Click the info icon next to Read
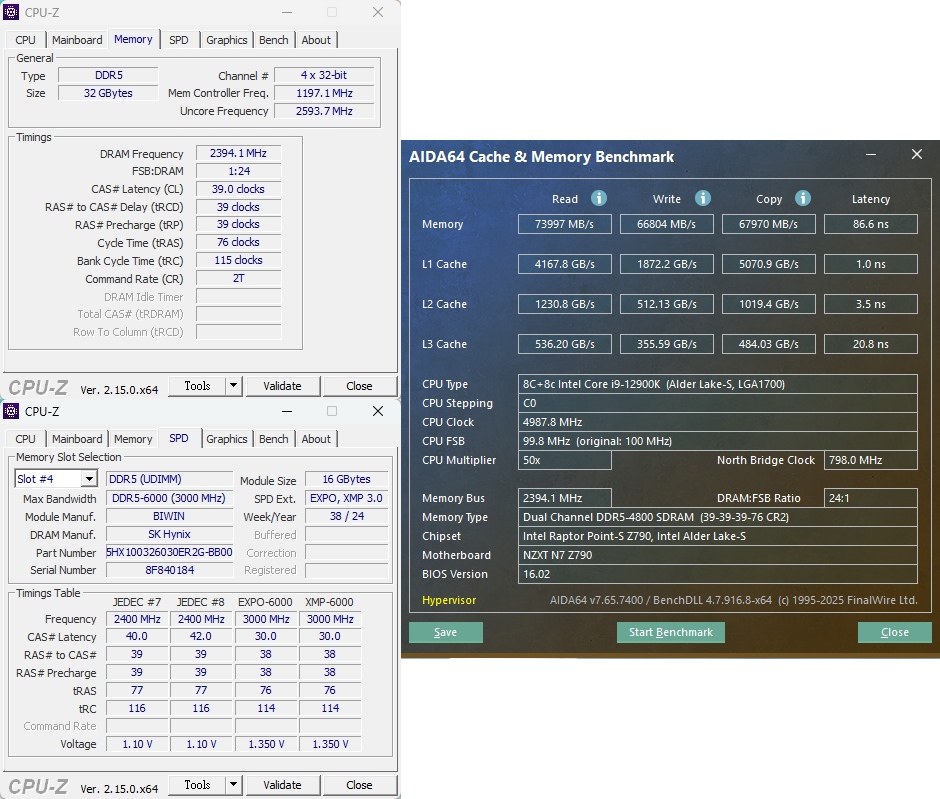The image size is (940, 799). [599, 198]
